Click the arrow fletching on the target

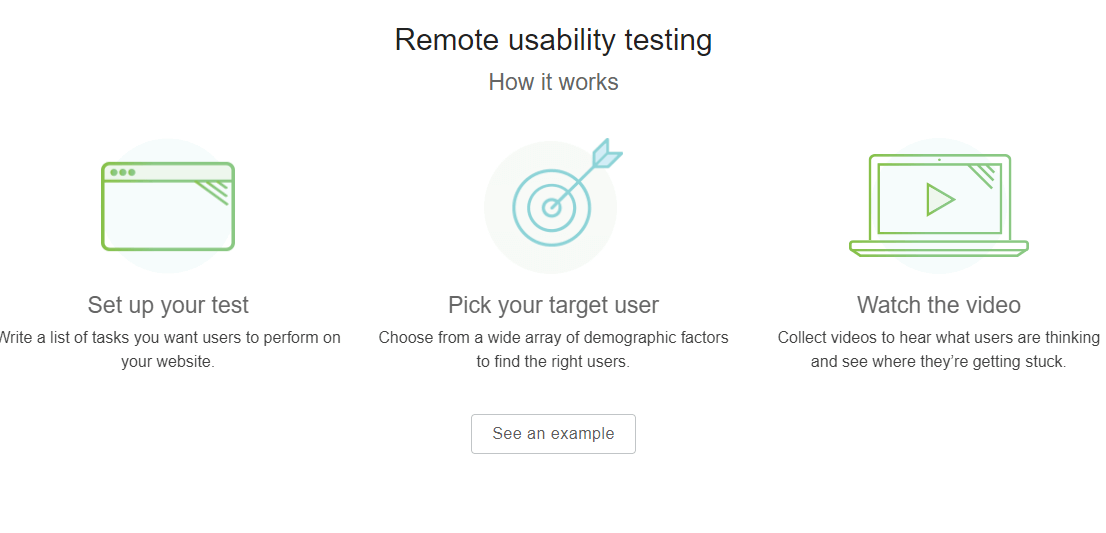coord(607,155)
